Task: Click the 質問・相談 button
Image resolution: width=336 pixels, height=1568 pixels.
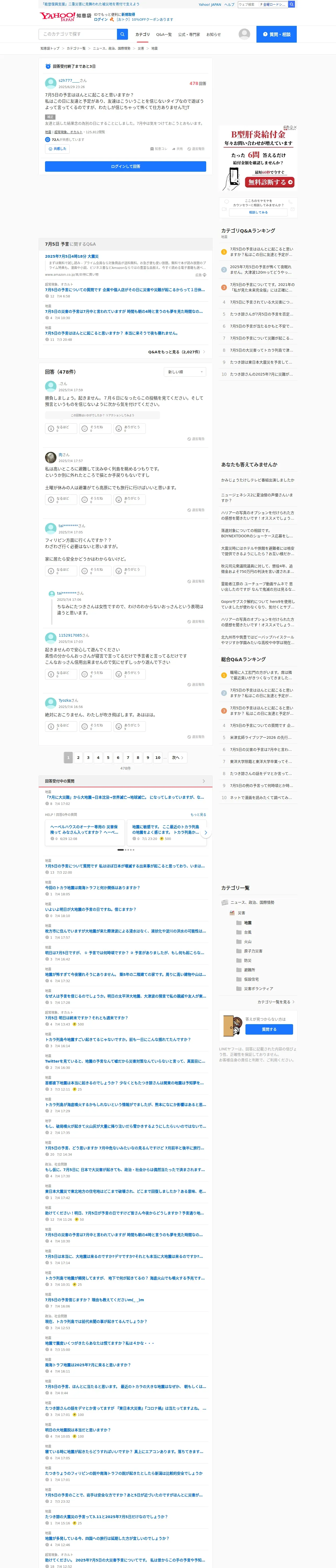Action: [276, 34]
